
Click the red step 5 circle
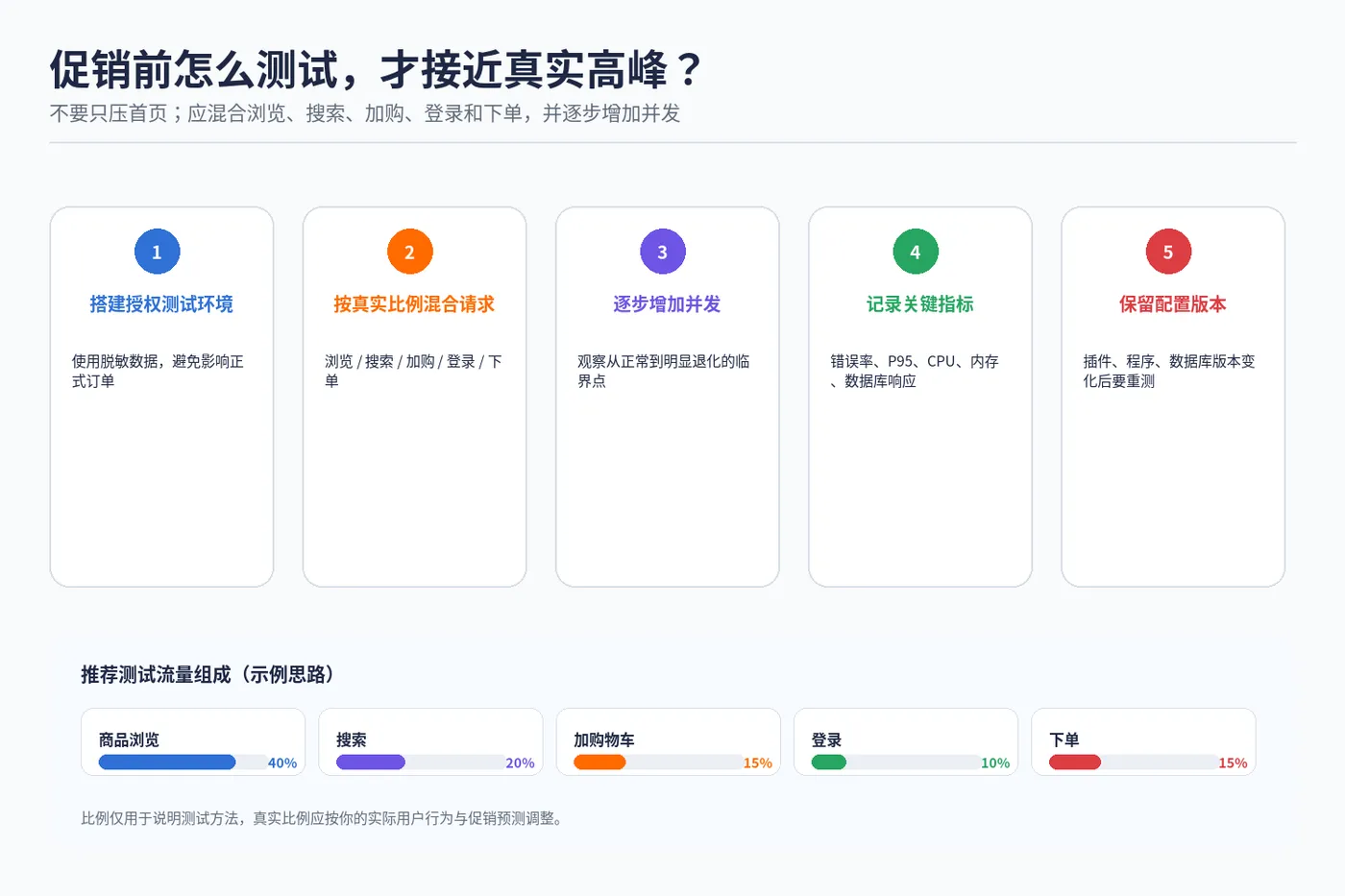tap(1168, 252)
